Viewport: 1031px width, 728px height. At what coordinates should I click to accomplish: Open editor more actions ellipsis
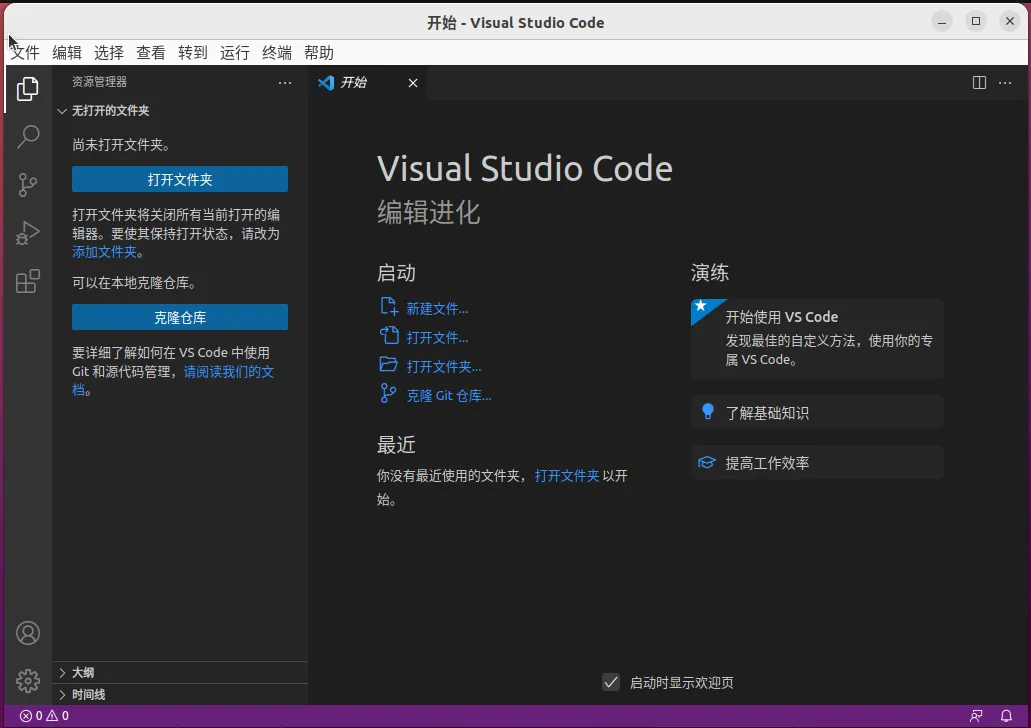coord(1005,82)
